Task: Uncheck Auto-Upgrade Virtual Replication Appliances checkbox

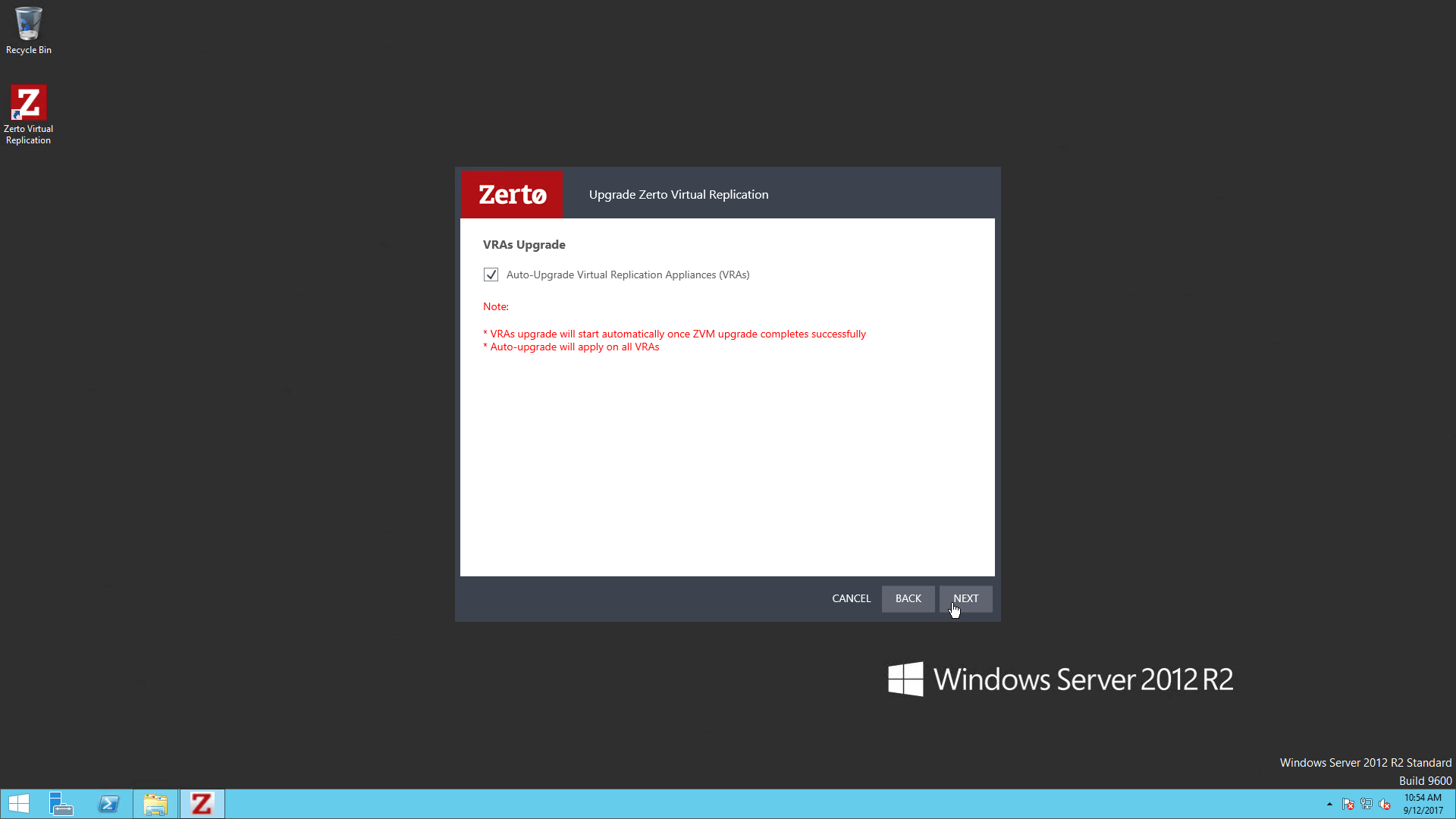Action: pyautogui.click(x=491, y=275)
